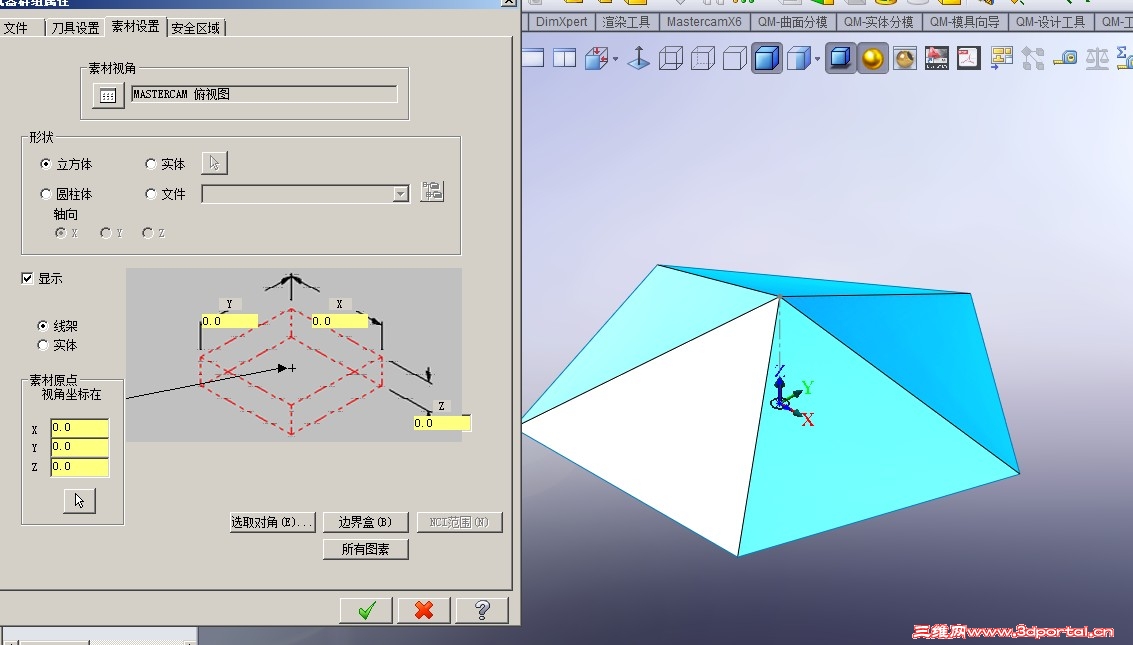
Task: Click stock X dimension field
Action: click(x=339, y=321)
